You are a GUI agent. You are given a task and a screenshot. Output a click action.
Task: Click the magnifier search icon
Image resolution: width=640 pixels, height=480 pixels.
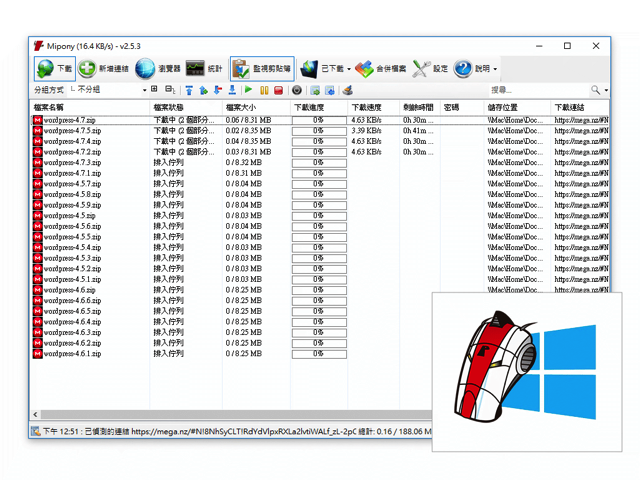[596, 90]
